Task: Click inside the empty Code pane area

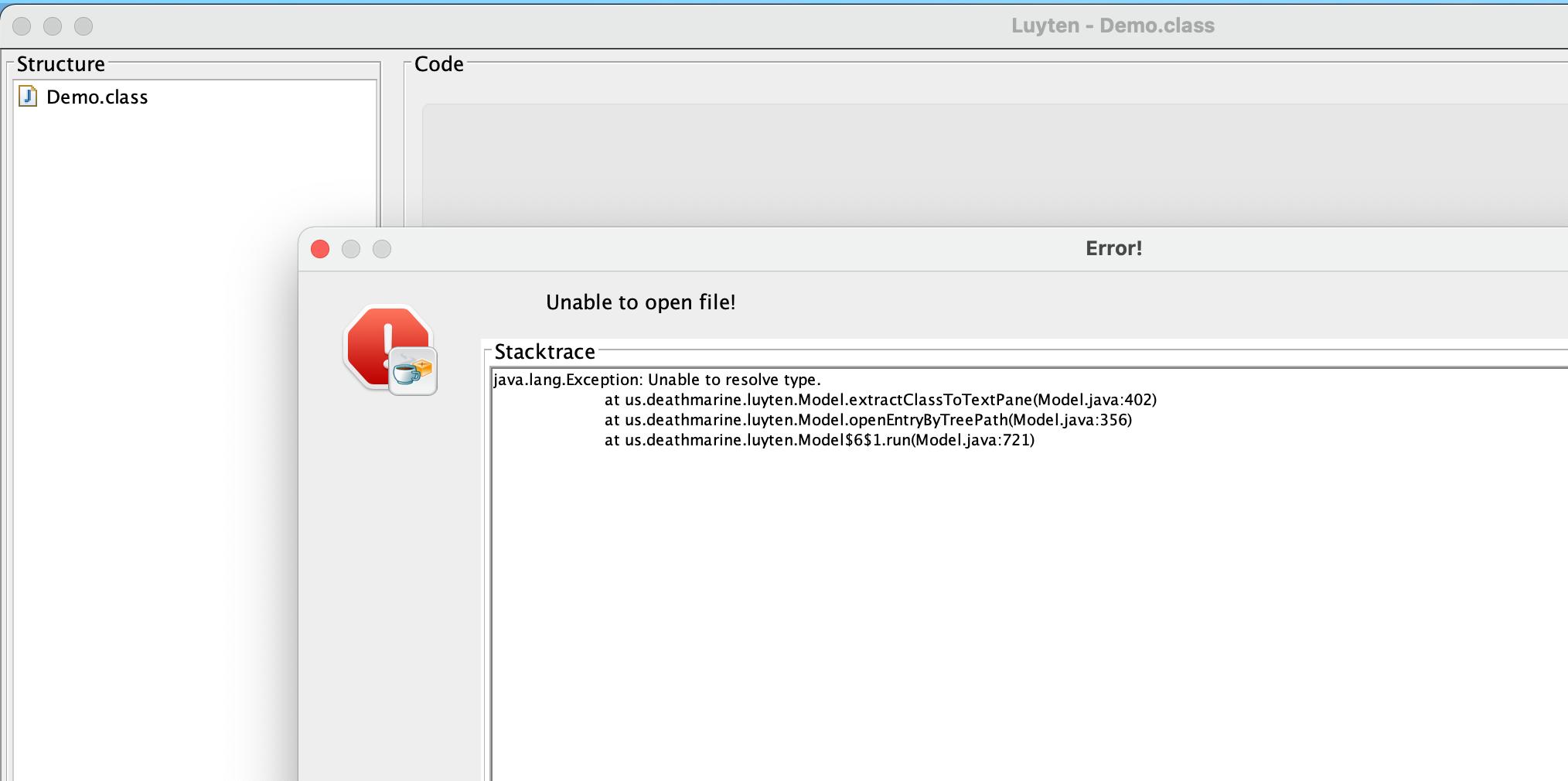Action: coord(994,165)
